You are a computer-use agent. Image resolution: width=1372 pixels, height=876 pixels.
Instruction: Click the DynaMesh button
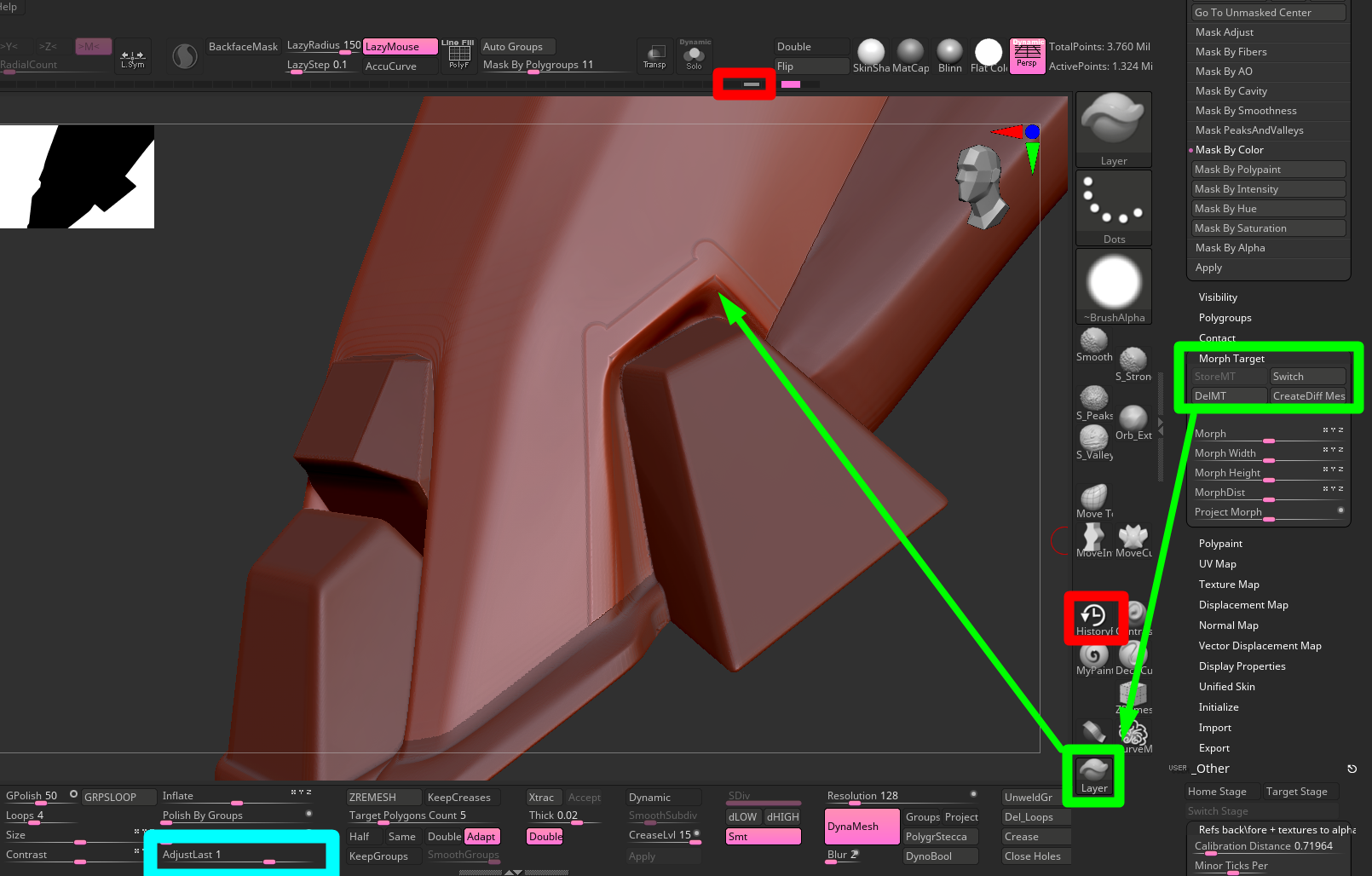click(862, 827)
